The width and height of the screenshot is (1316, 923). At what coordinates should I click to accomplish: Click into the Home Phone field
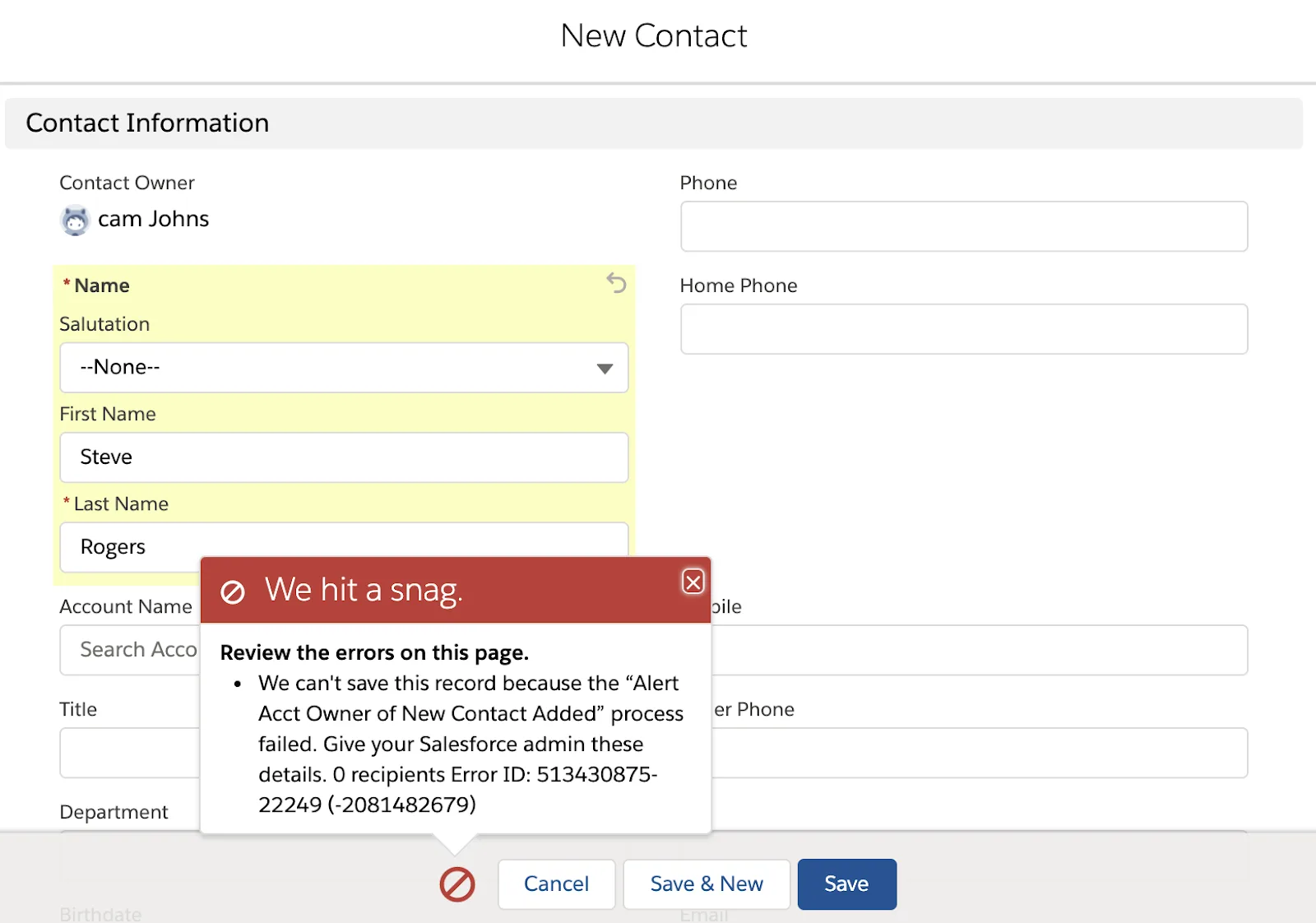point(964,329)
